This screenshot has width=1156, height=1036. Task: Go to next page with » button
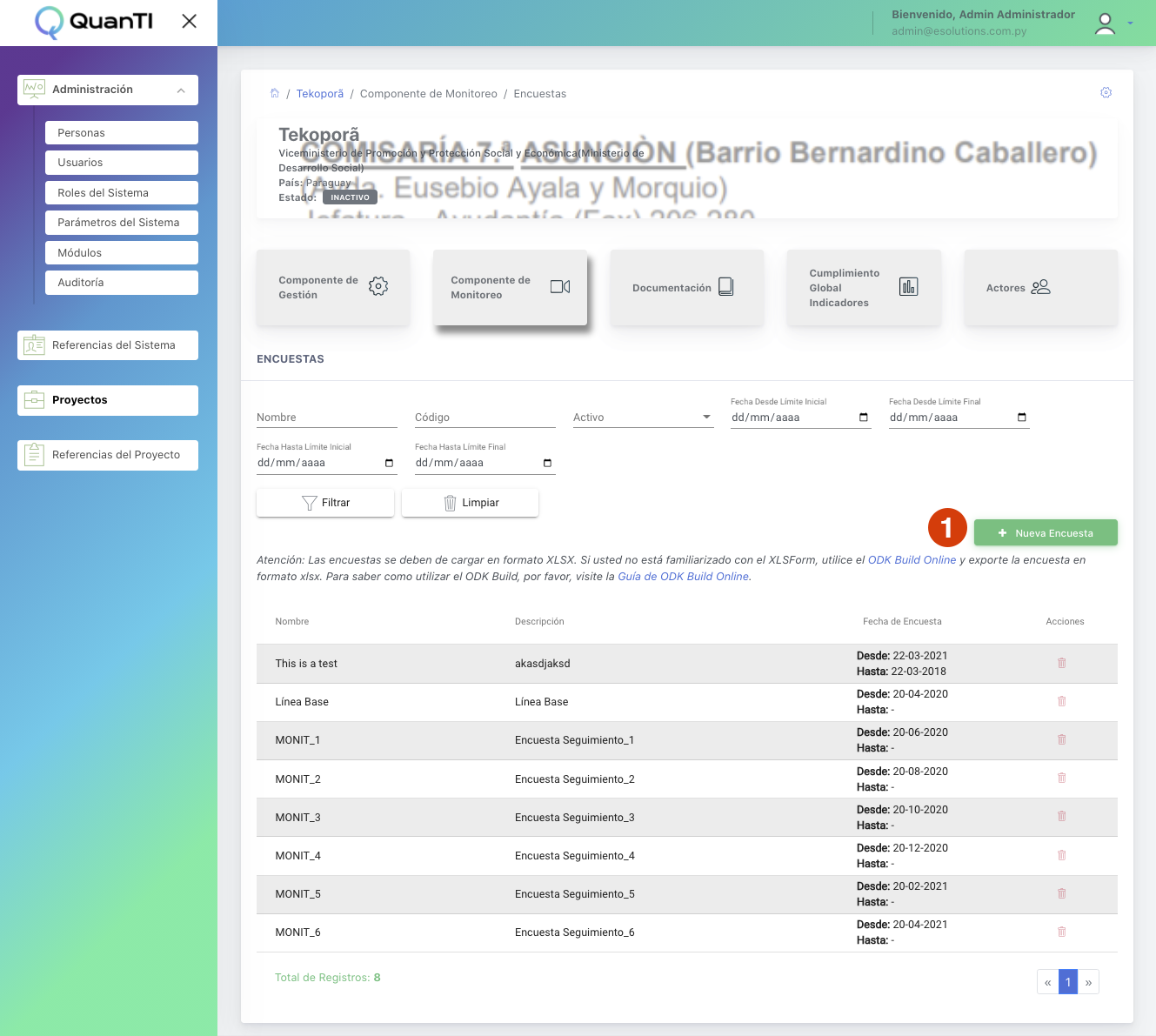click(x=1088, y=982)
